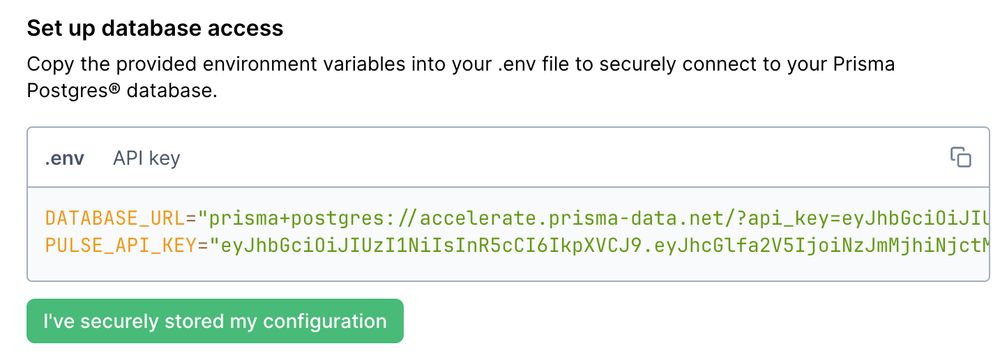The width and height of the screenshot is (1000, 363).
Task: Click the accelerate.prisma-data.net host in the URL
Action: click(x=571, y=219)
